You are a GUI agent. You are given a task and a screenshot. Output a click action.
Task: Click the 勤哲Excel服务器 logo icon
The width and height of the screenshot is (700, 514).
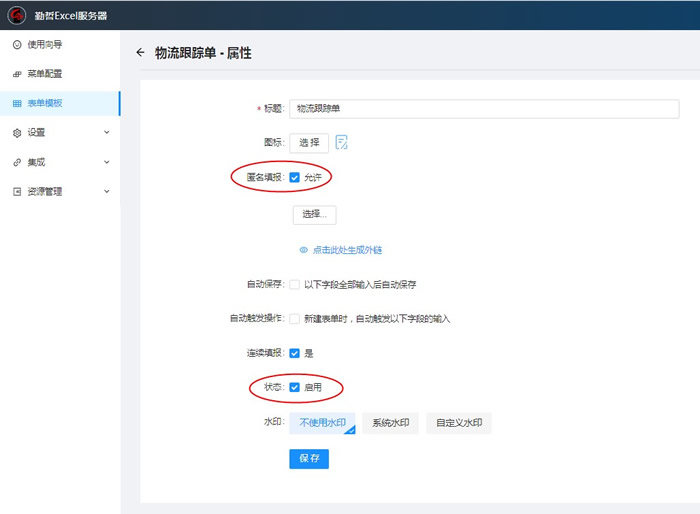tap(17, 15)
